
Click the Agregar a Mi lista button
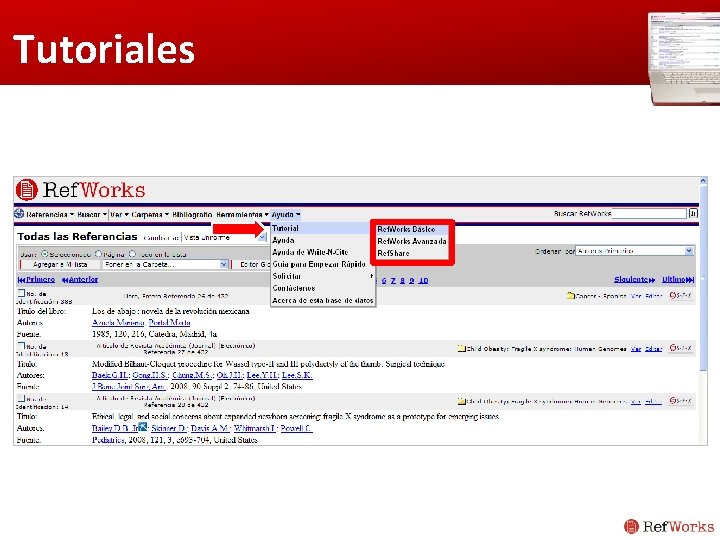coord(60,264)
